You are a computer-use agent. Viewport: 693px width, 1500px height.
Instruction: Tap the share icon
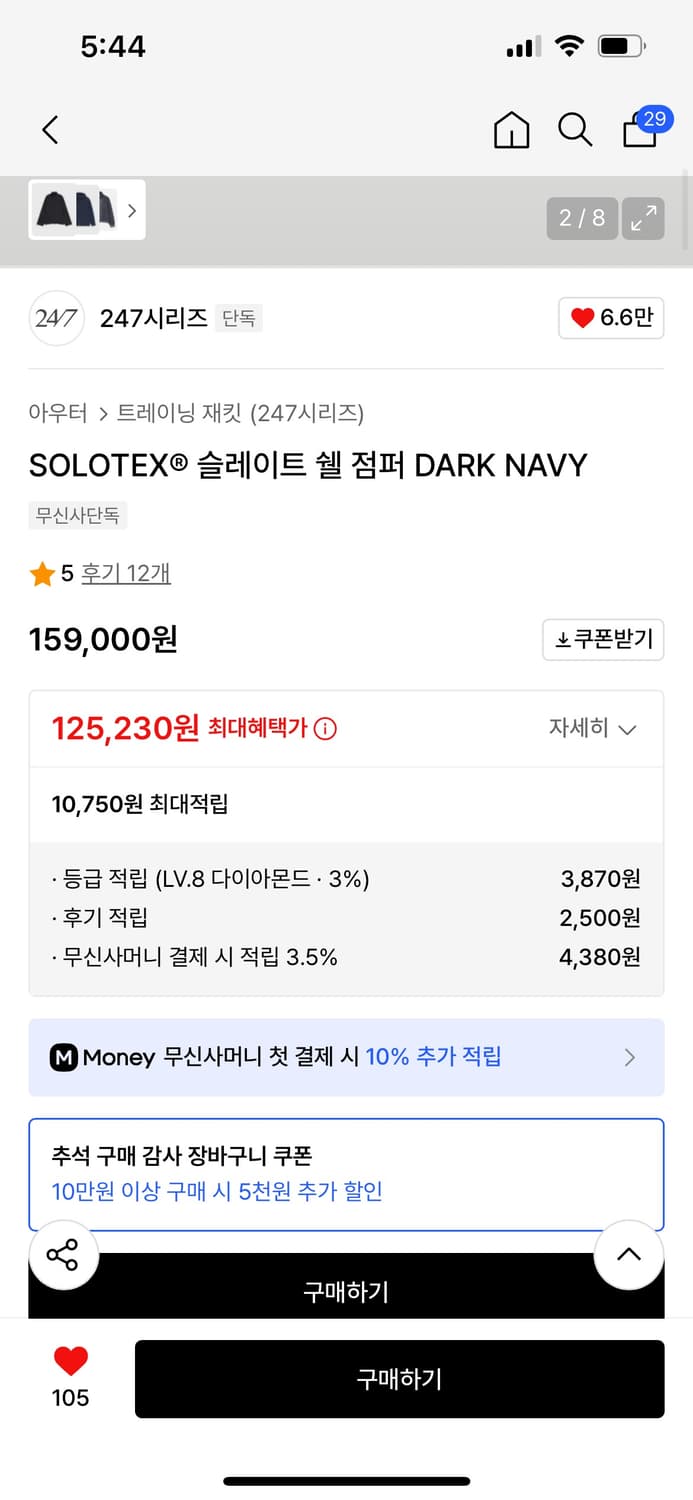click(x=62, y=1255)
